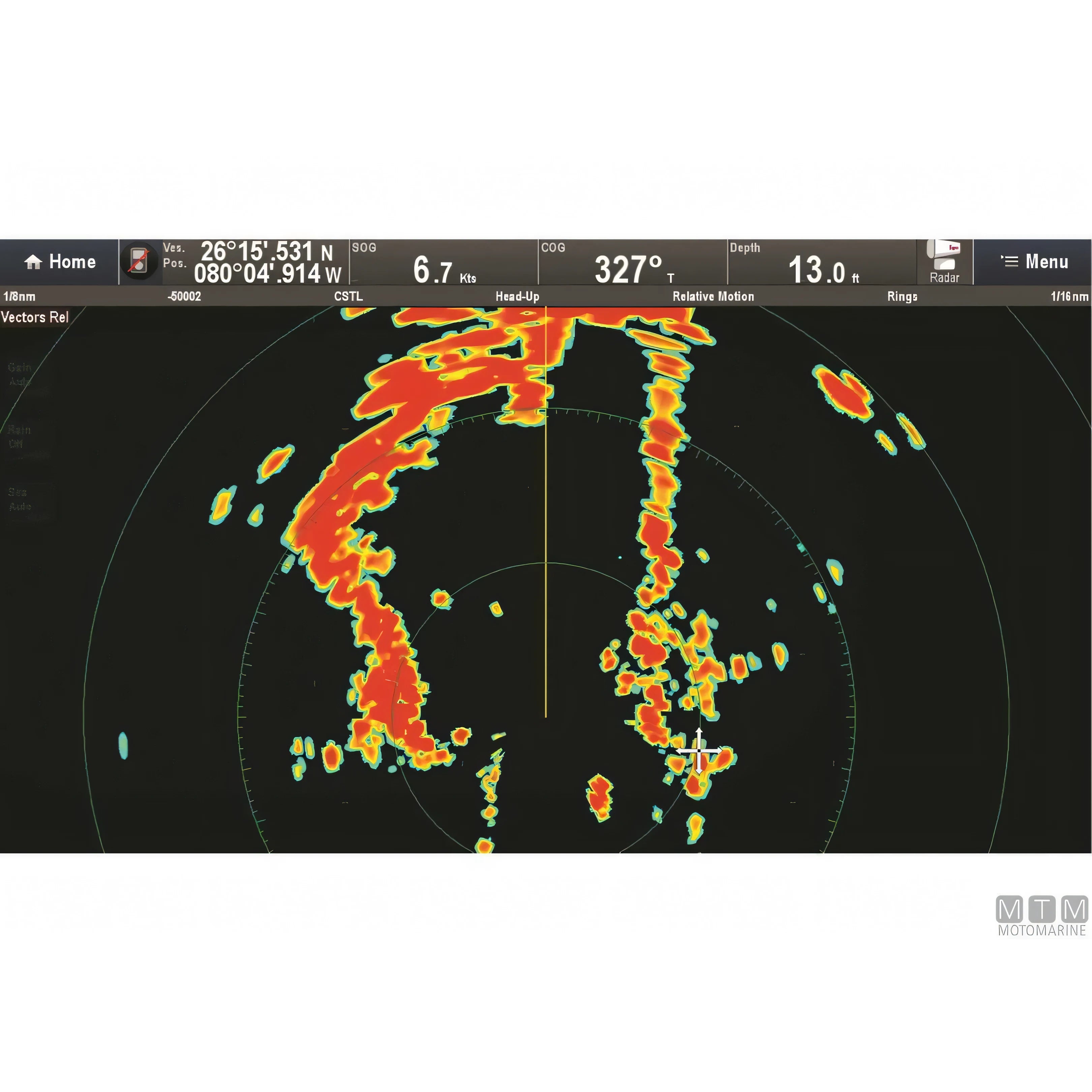Tap the CSTL mode indicator

point(348,296)
